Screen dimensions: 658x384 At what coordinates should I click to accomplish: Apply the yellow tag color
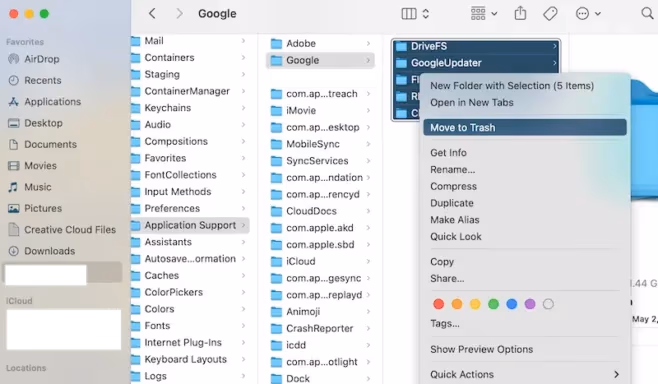[475, 304]
